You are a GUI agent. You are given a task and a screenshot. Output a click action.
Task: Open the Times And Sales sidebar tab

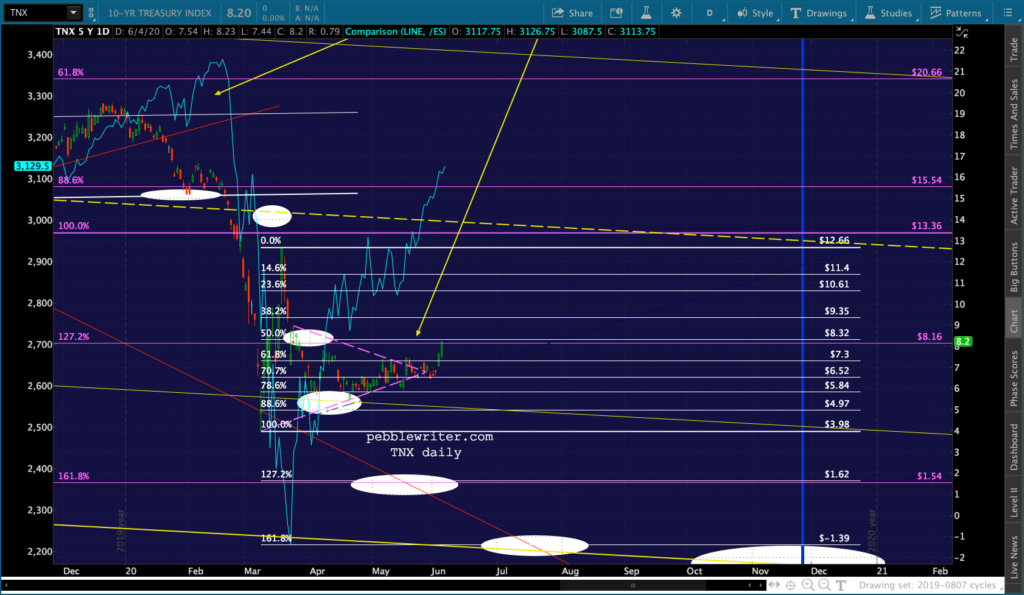[x=1014, y=114]
